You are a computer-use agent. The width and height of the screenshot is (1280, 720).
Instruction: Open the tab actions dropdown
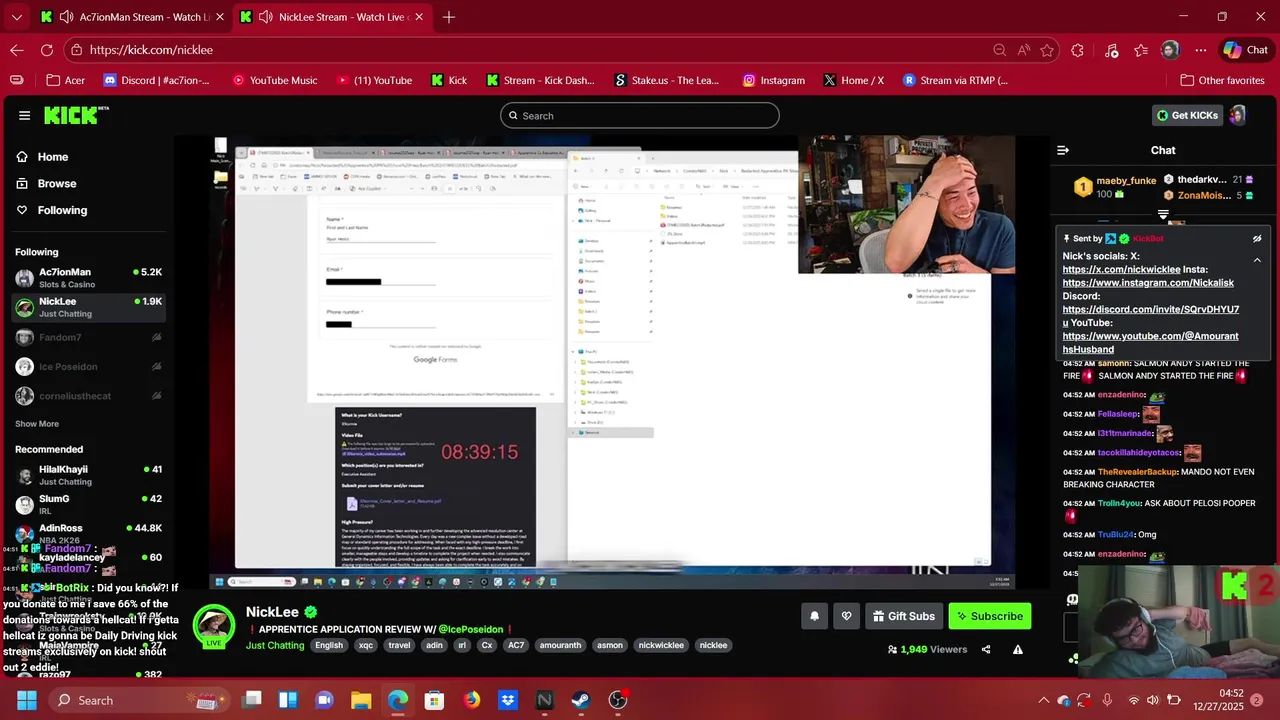click(16, 17)
